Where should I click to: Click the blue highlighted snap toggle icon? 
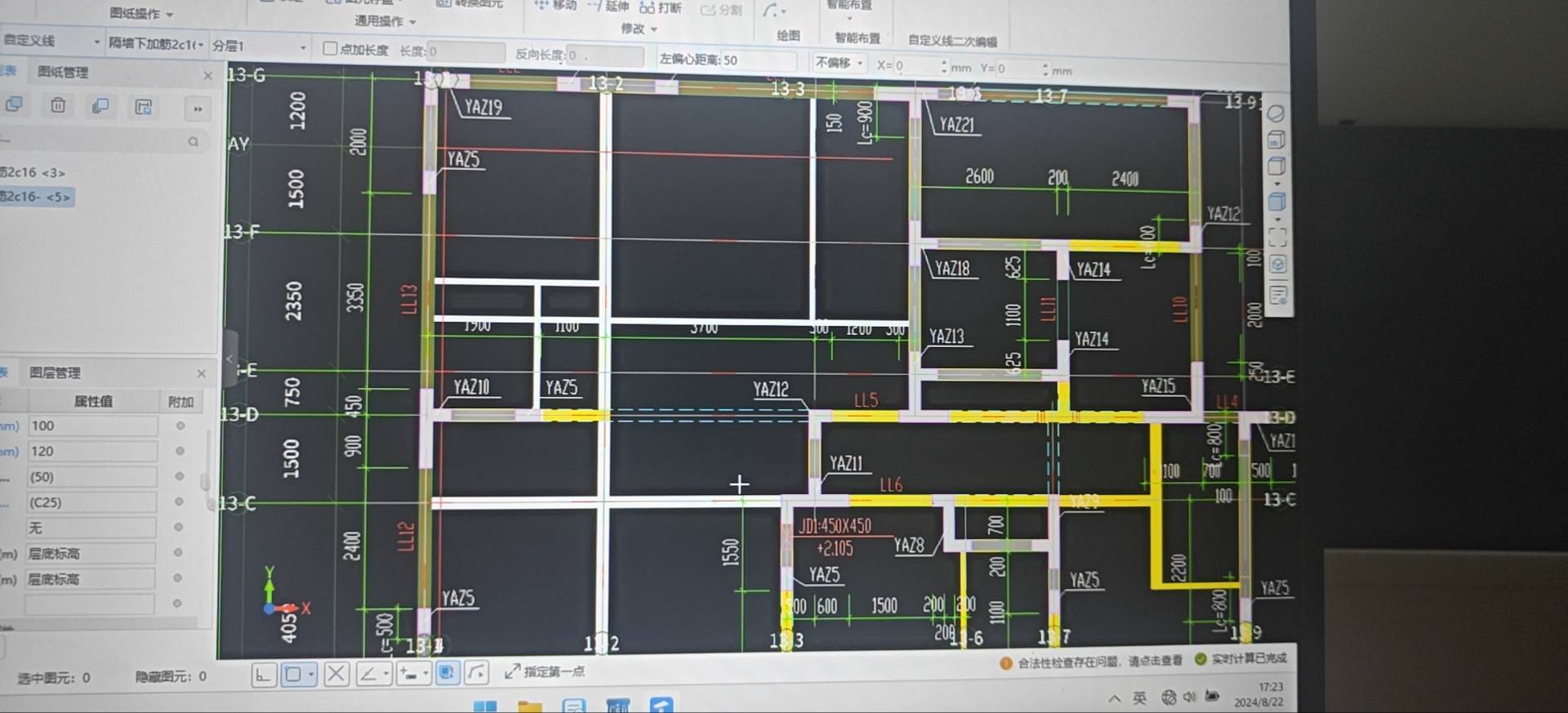coord(447,673)
